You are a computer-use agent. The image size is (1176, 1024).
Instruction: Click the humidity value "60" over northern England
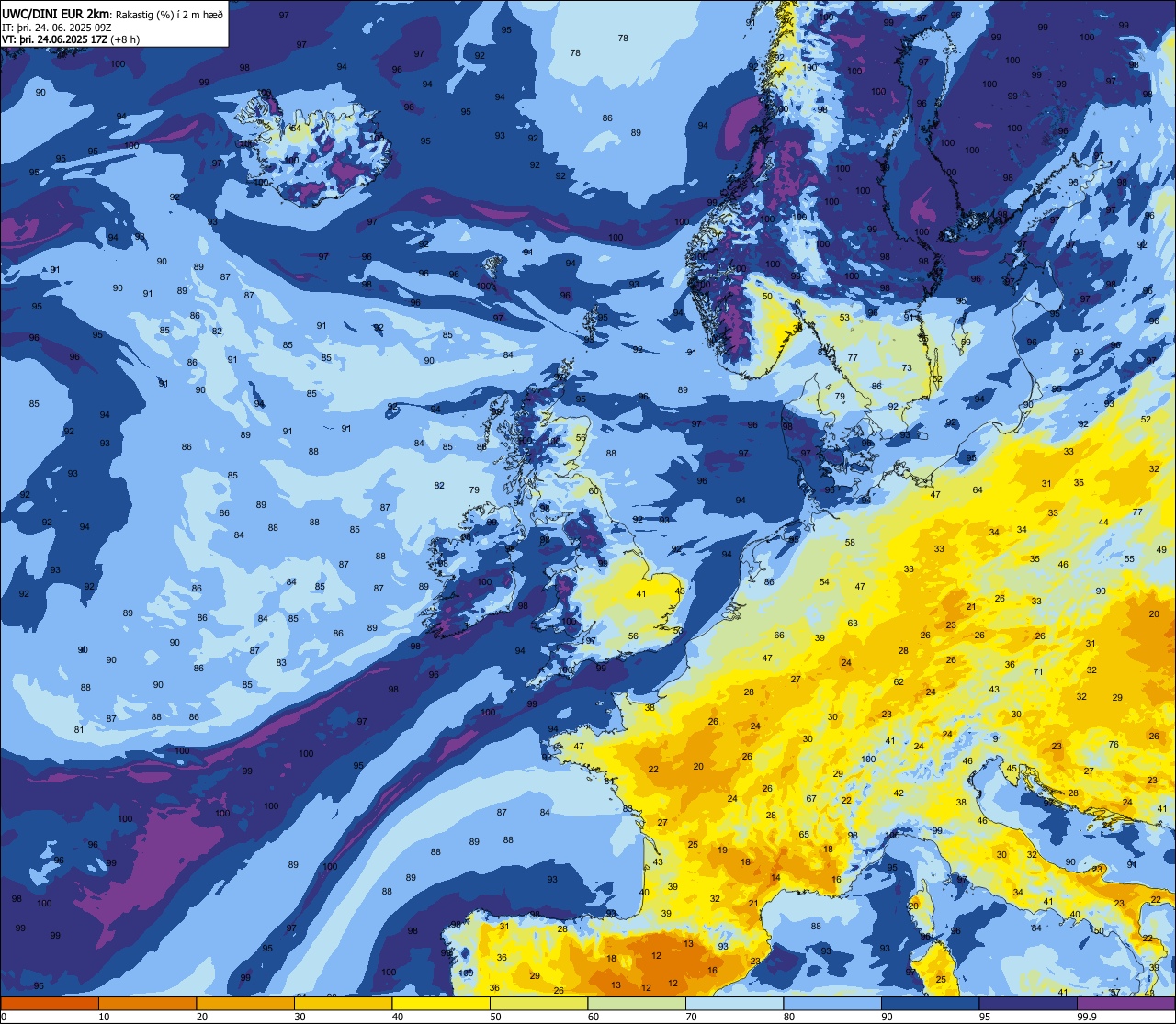pos(594,490)
